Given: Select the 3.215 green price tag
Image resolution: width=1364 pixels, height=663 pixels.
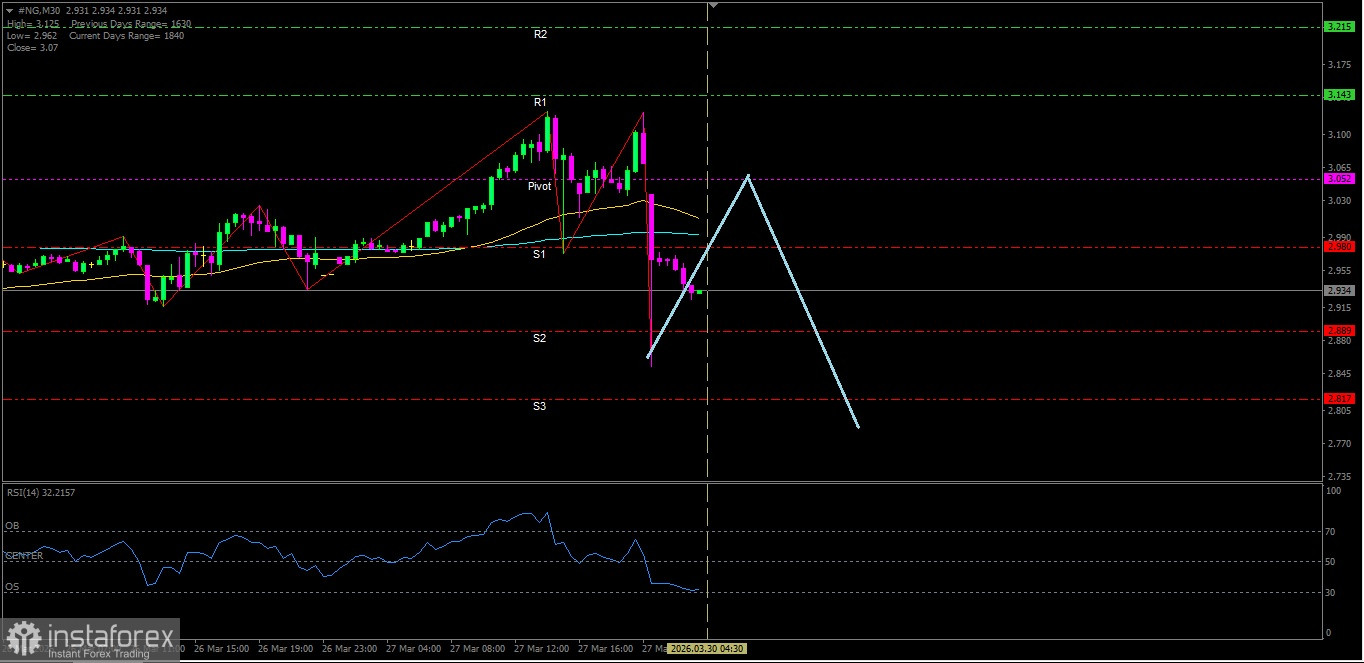Looking at the screenshot, I should tap(1338, 27).
